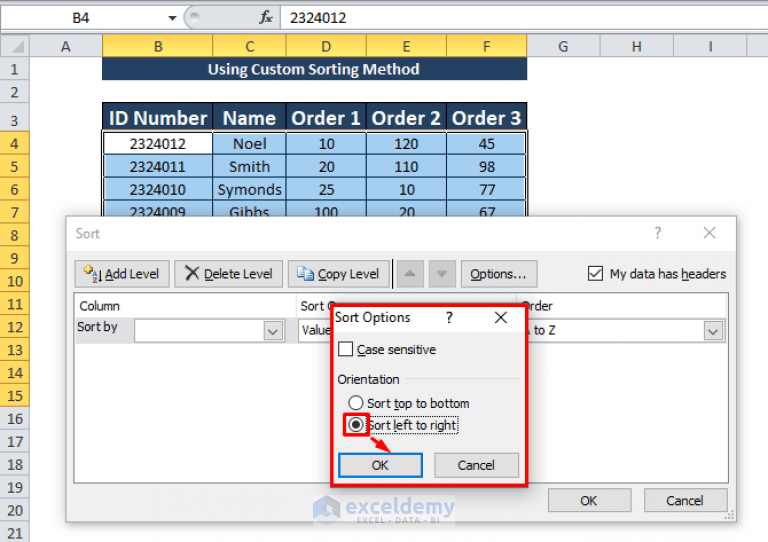
Task: Open the Order A to Z dropdown
Action: (x=713, y=331)
